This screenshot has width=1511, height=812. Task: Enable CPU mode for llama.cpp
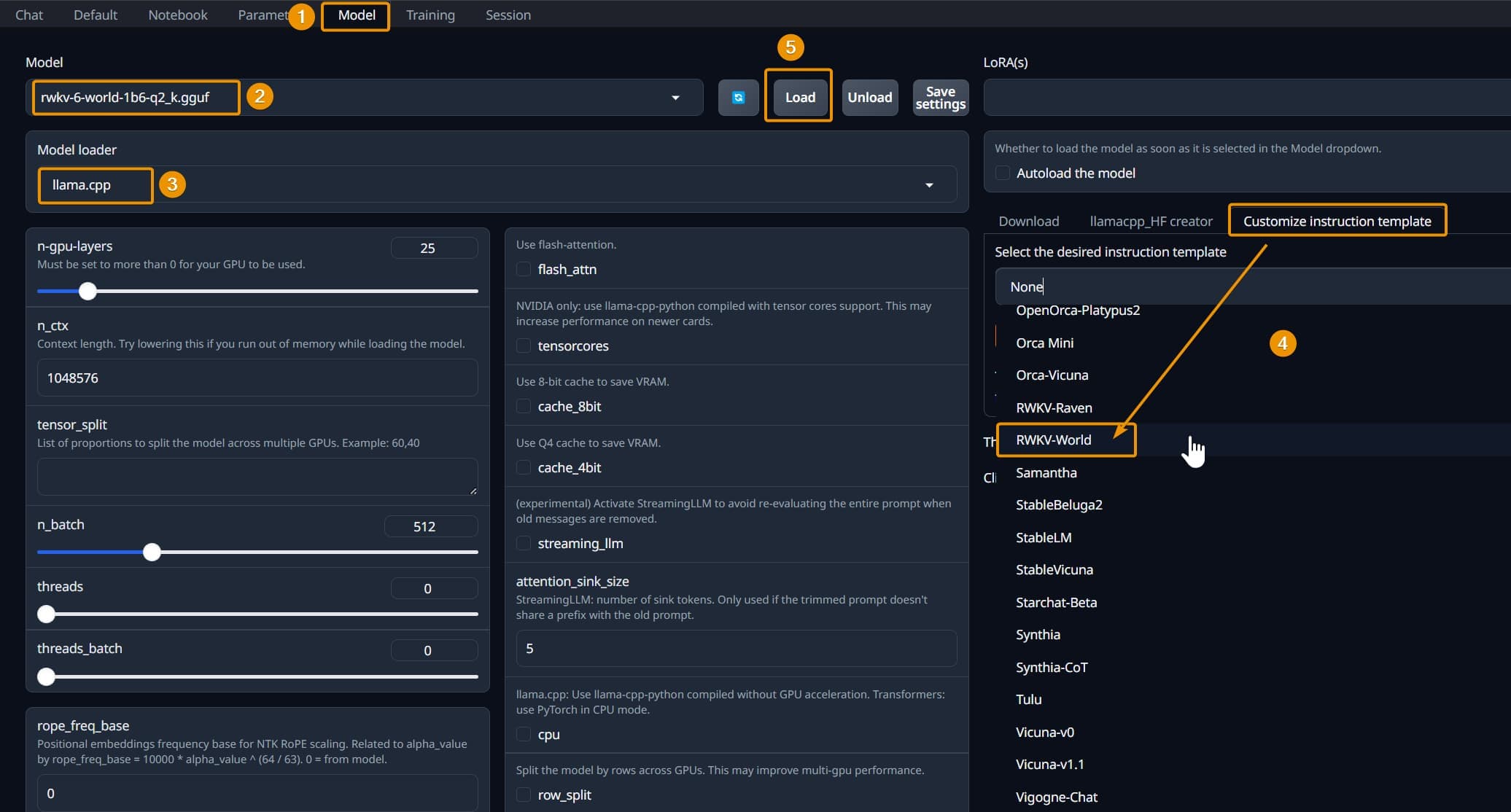click(524, 734)
